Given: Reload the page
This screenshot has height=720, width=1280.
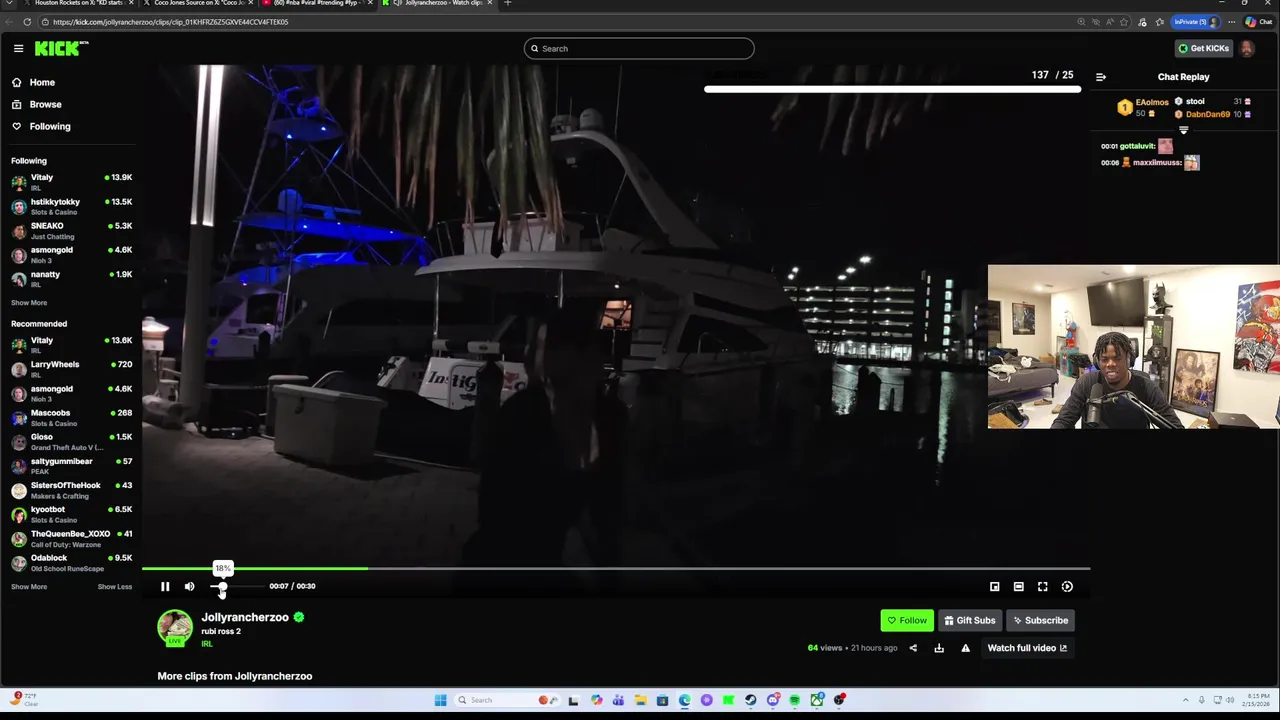Looking at the screenshot, I should 27,22.
